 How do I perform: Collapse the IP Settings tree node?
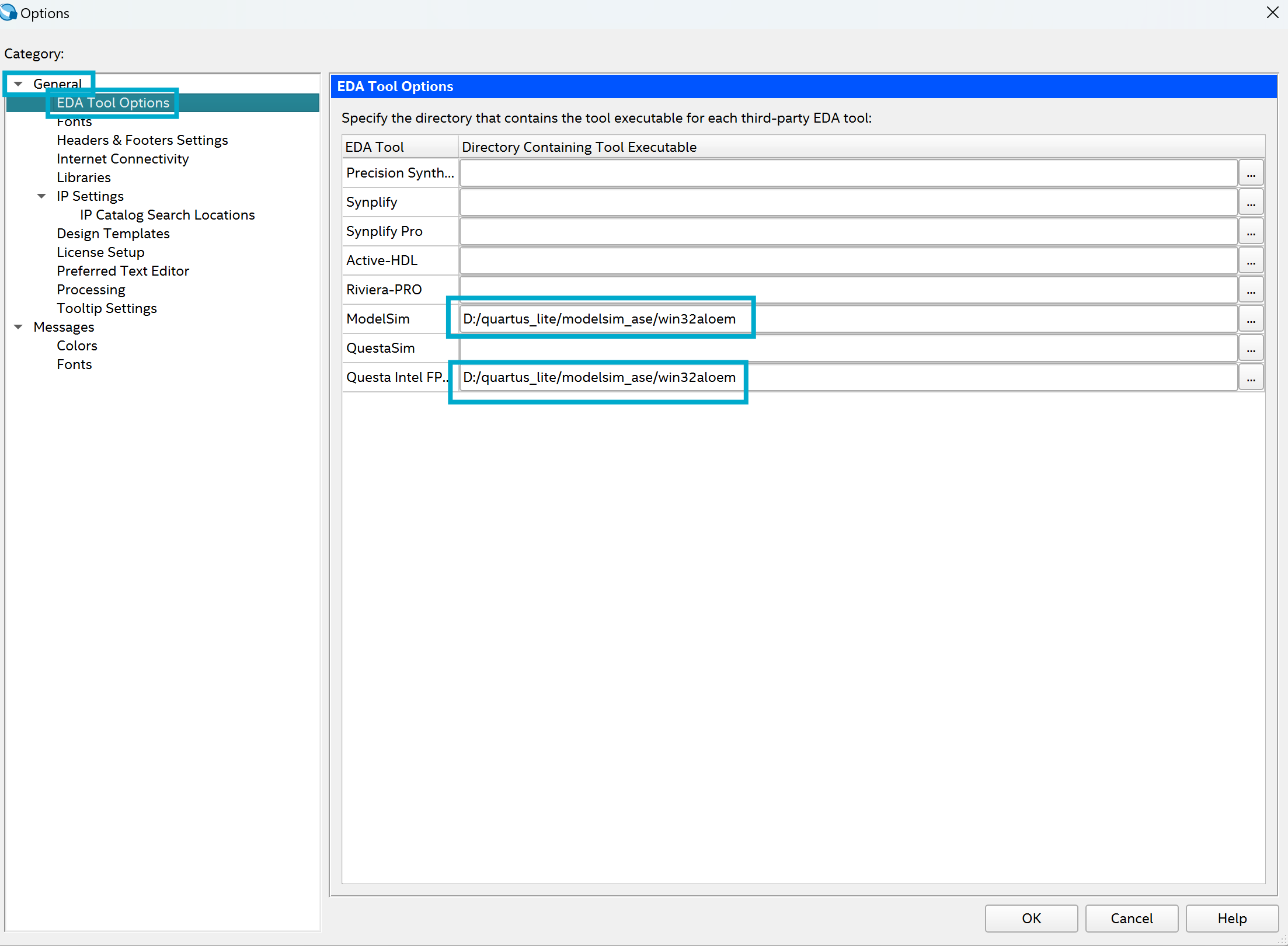(41, 196)
